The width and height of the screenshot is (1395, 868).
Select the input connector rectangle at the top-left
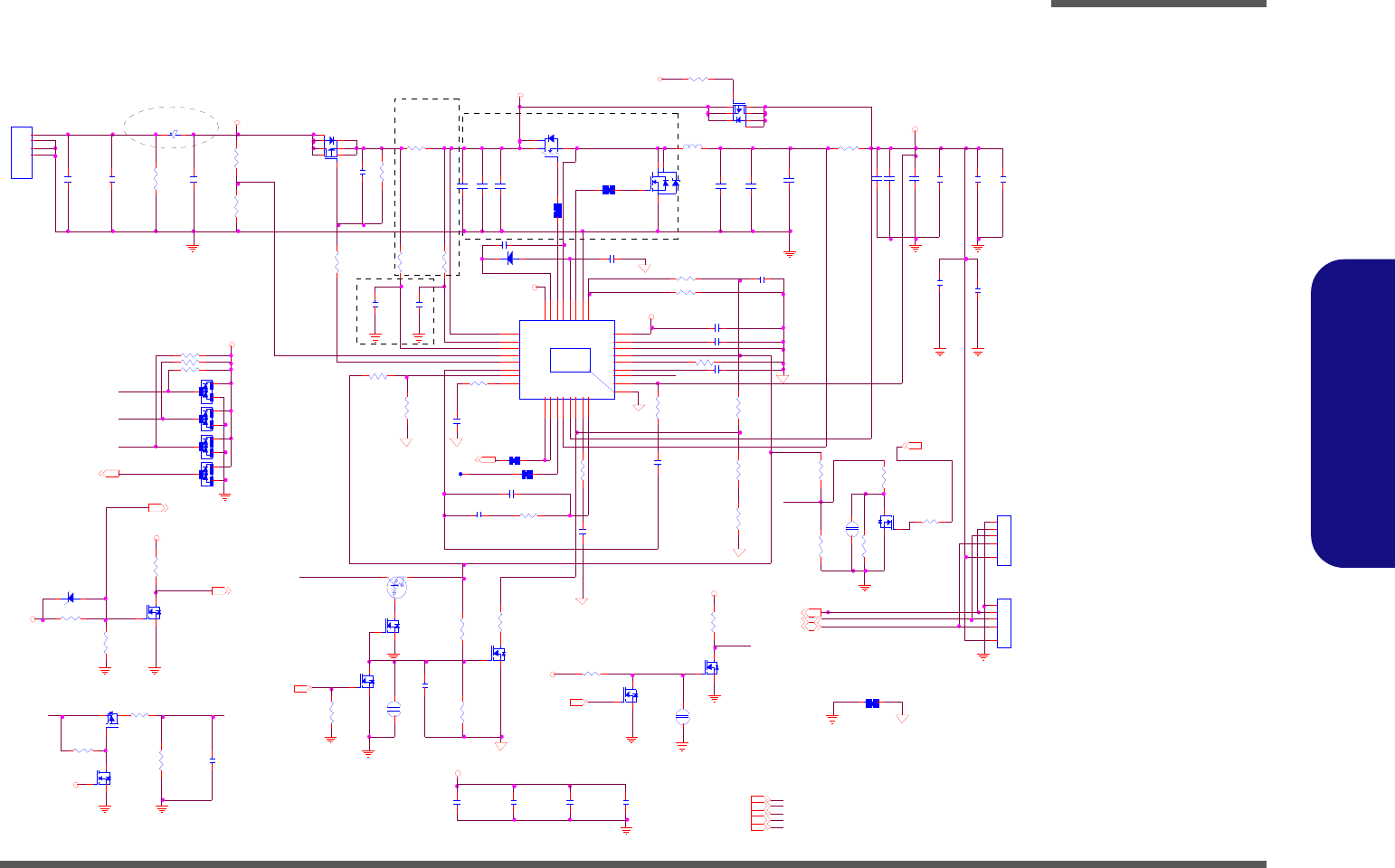click(22, 152)
